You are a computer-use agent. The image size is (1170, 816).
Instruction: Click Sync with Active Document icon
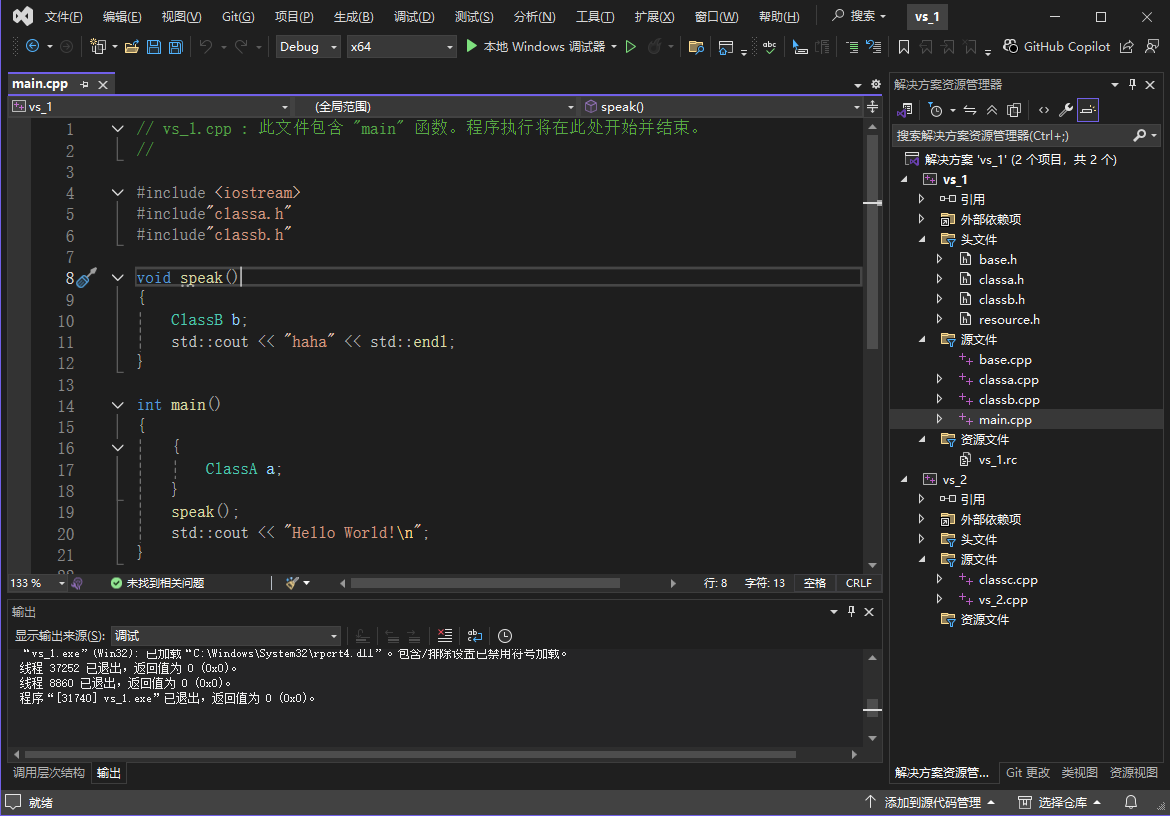click(969, 110)
